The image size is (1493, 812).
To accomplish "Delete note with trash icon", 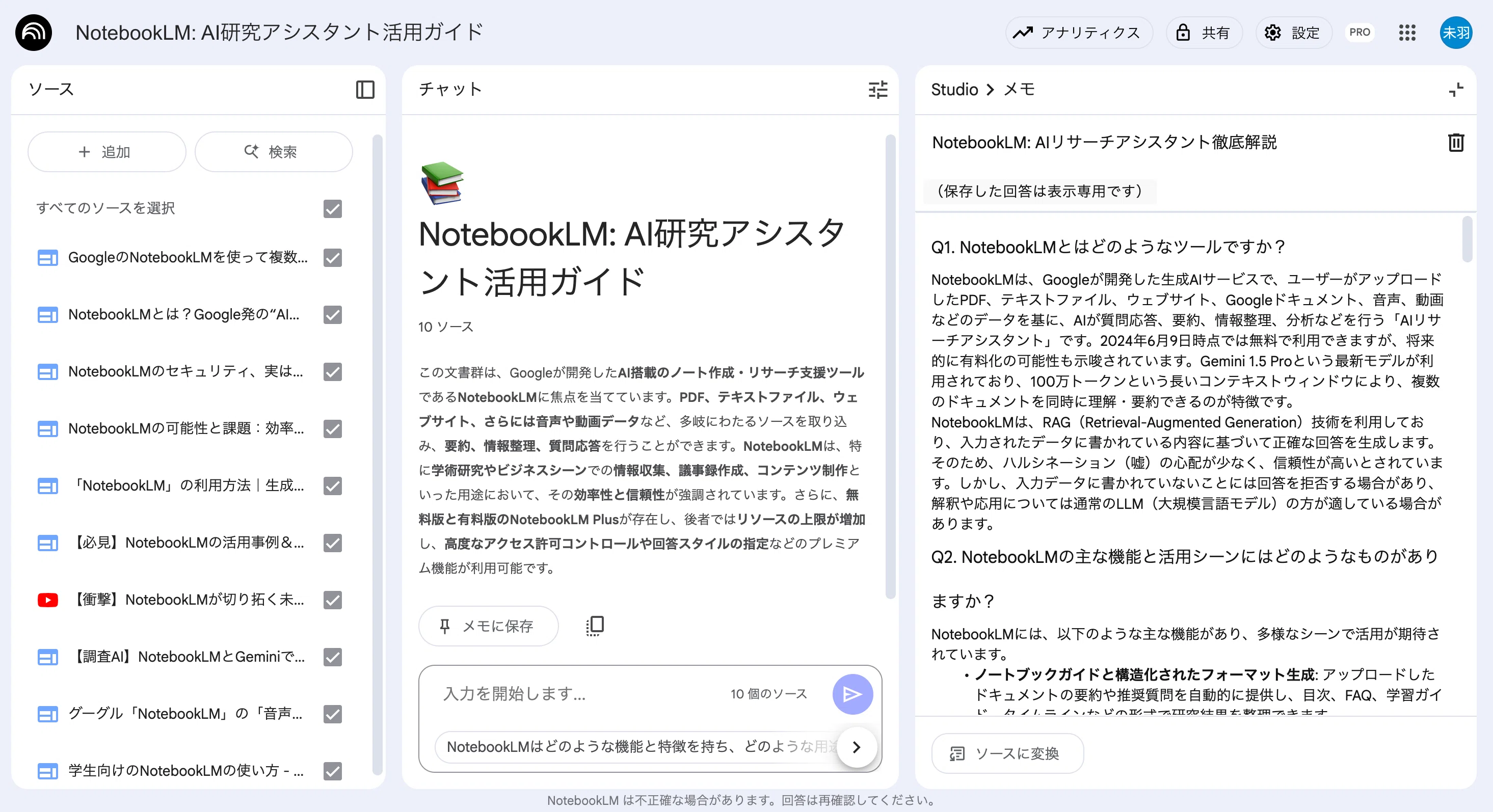I will [1456, 143].
